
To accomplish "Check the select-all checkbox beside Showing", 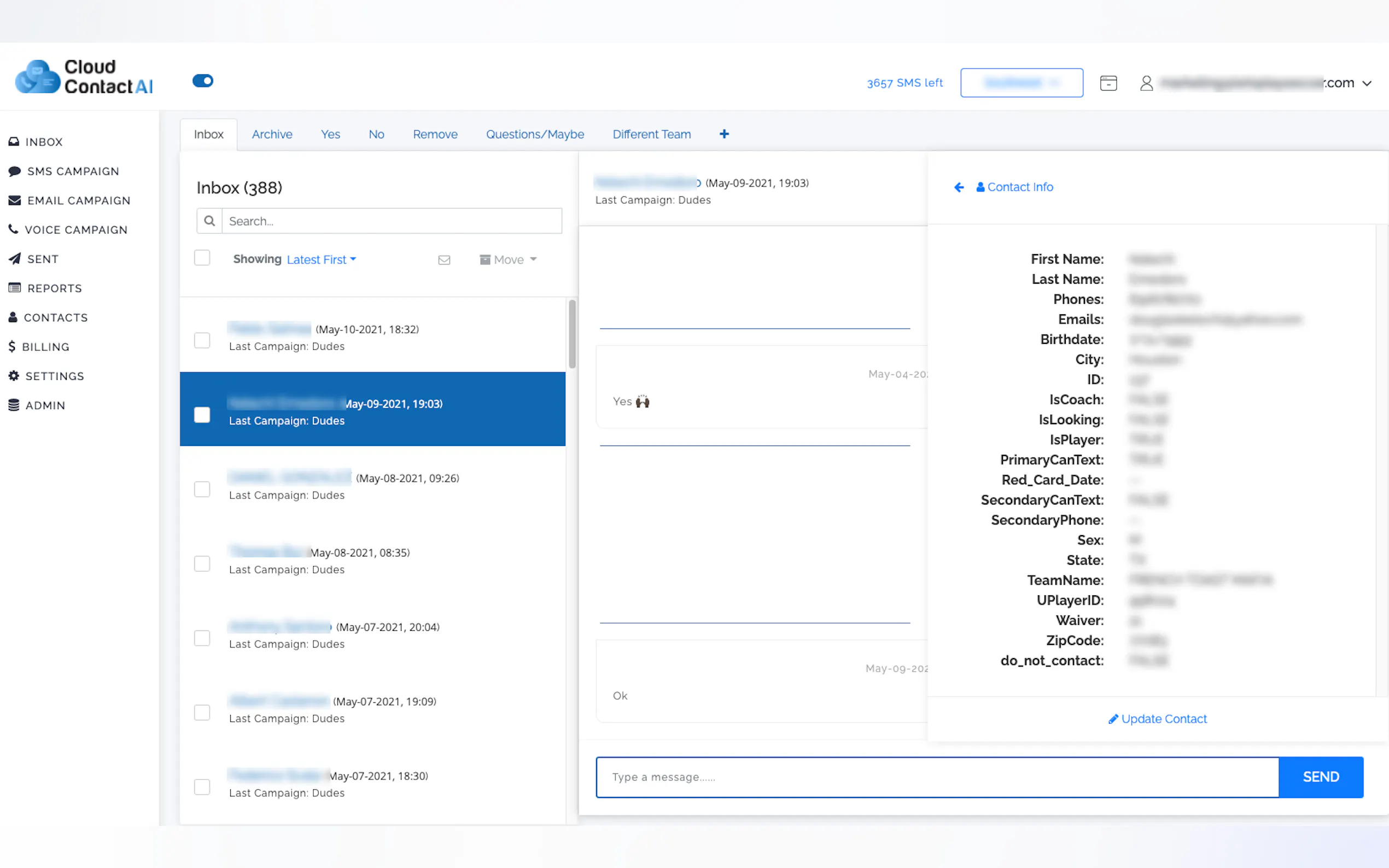I will tap(202, 258).
